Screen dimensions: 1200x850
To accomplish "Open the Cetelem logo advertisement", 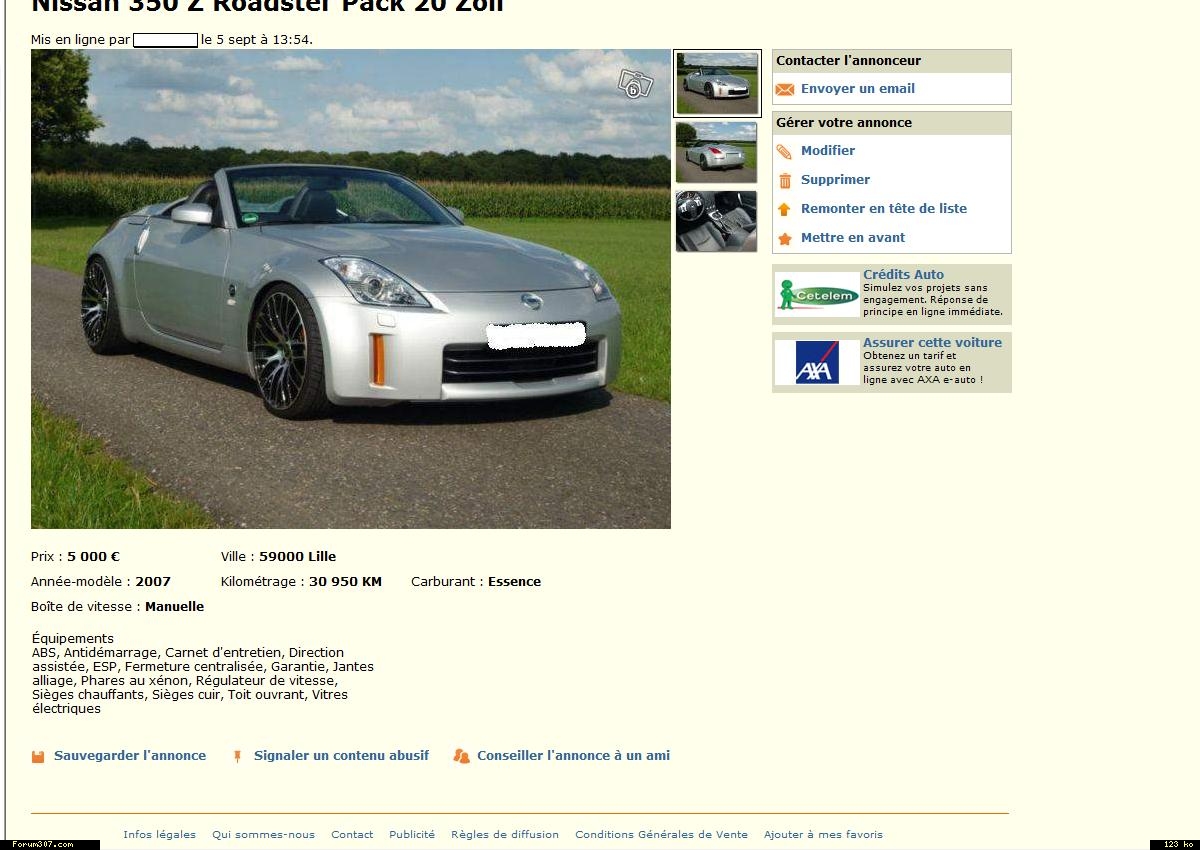I will tap(818, 295).
